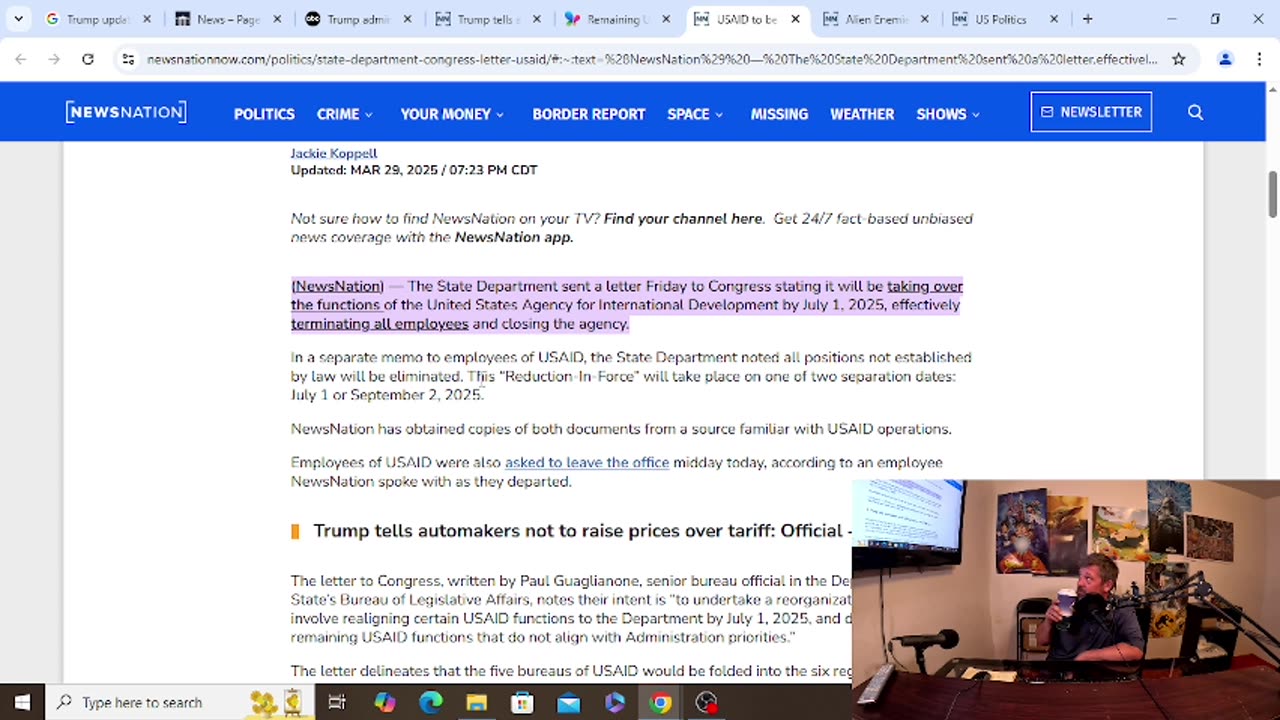This screenshot has height=720, width=1280.
Task: Open the 'NewsNation app' link
Action: [x=512, y=237]
